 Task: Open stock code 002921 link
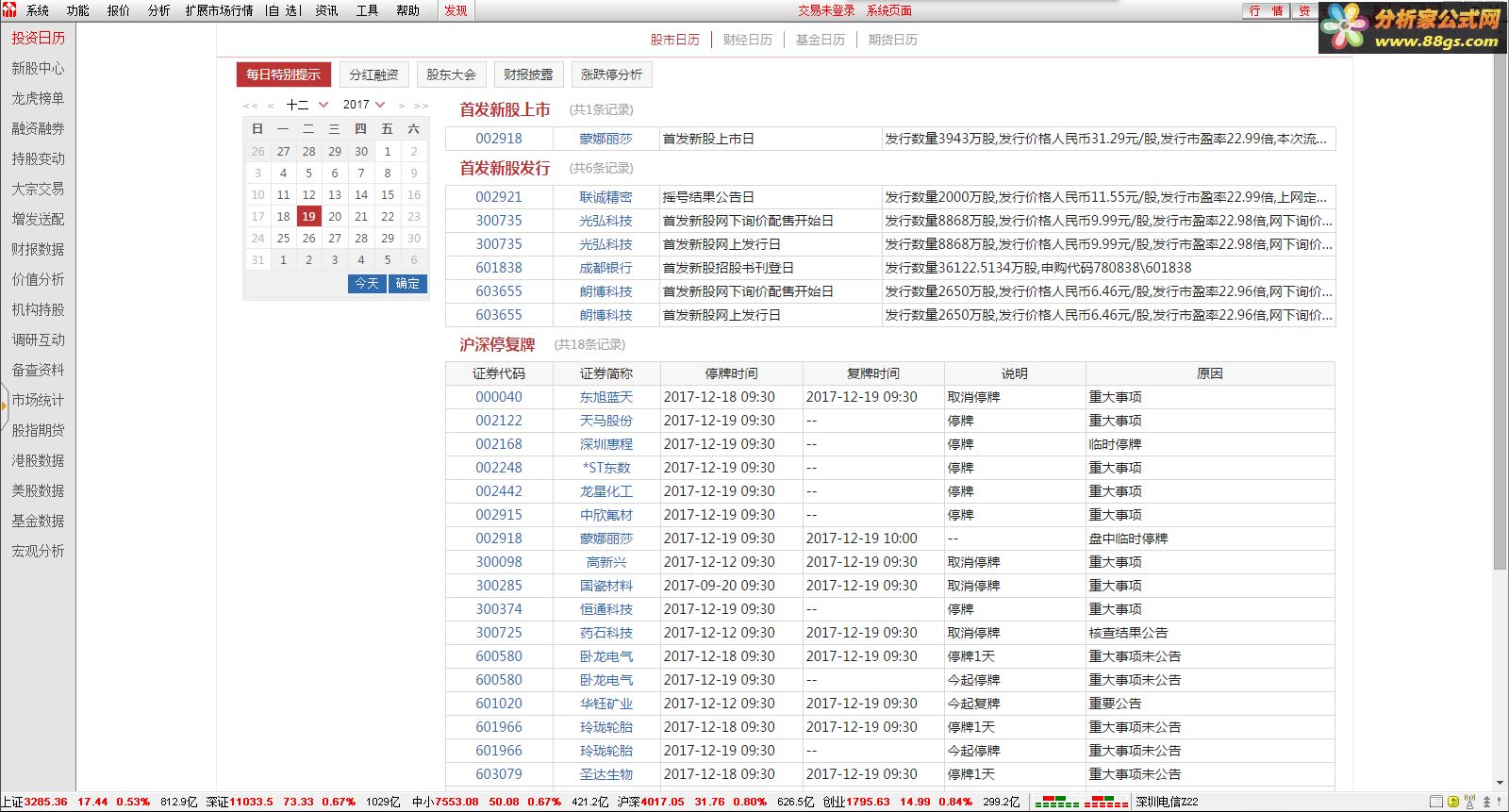[499, 197]
